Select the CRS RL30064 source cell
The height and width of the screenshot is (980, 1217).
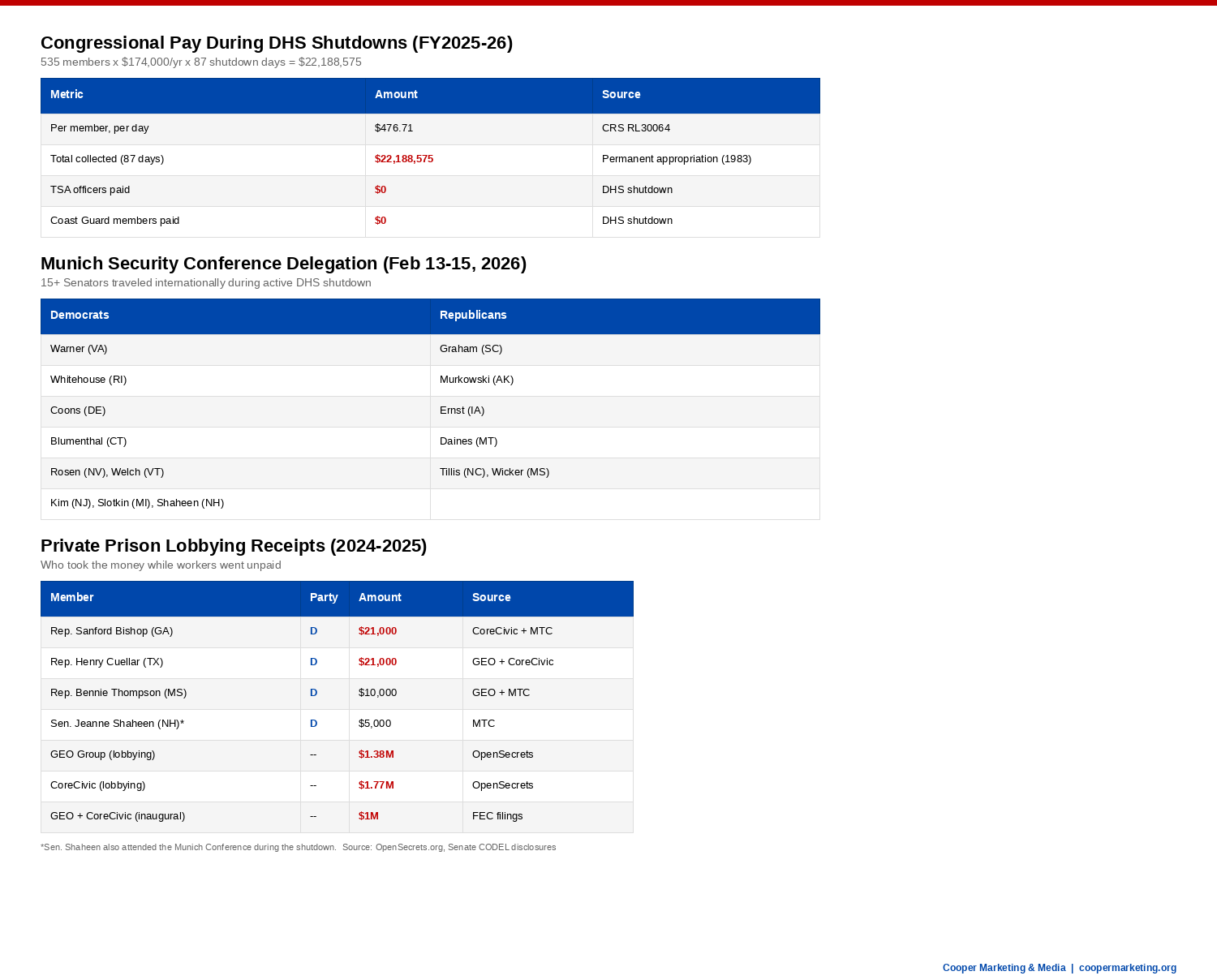(x=706, y=129)
